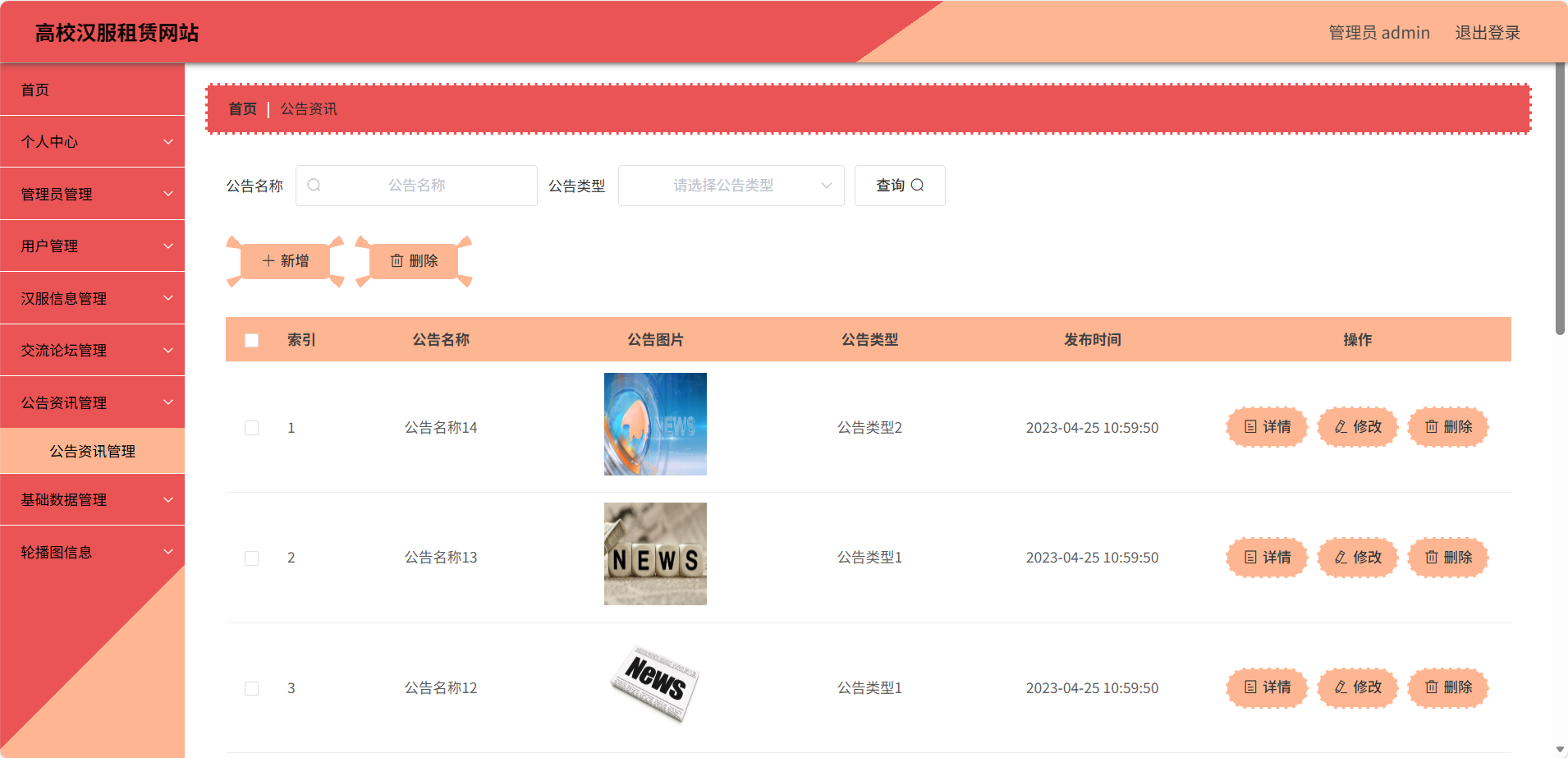Image resolution: width=1568 pixels, height=758 pixels.
Task: Expand 个人中心 sidebar chevron
Action: click(168, 142)
